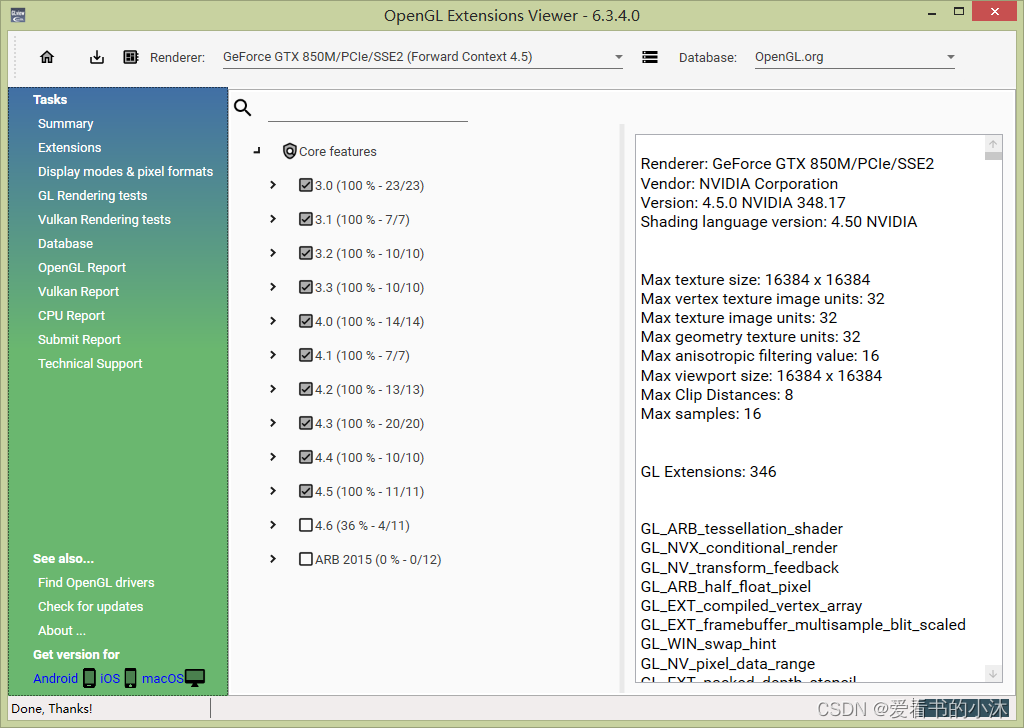This screenshot has width=1024, height=728.
Task: Expand the 3.1 version node
Action: coord(273,219)
